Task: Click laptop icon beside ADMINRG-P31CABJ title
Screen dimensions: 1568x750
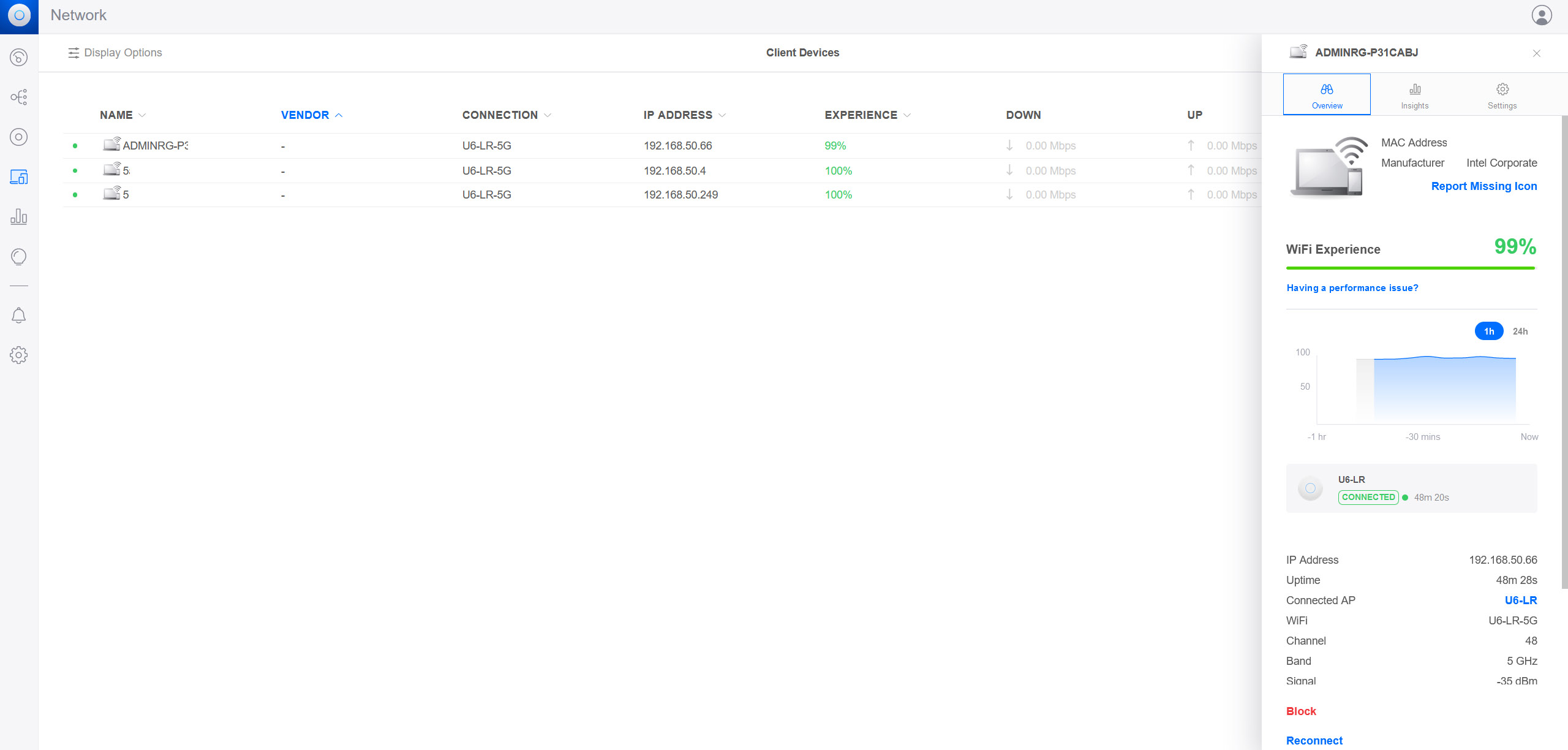Action: tap(1298, 51)
